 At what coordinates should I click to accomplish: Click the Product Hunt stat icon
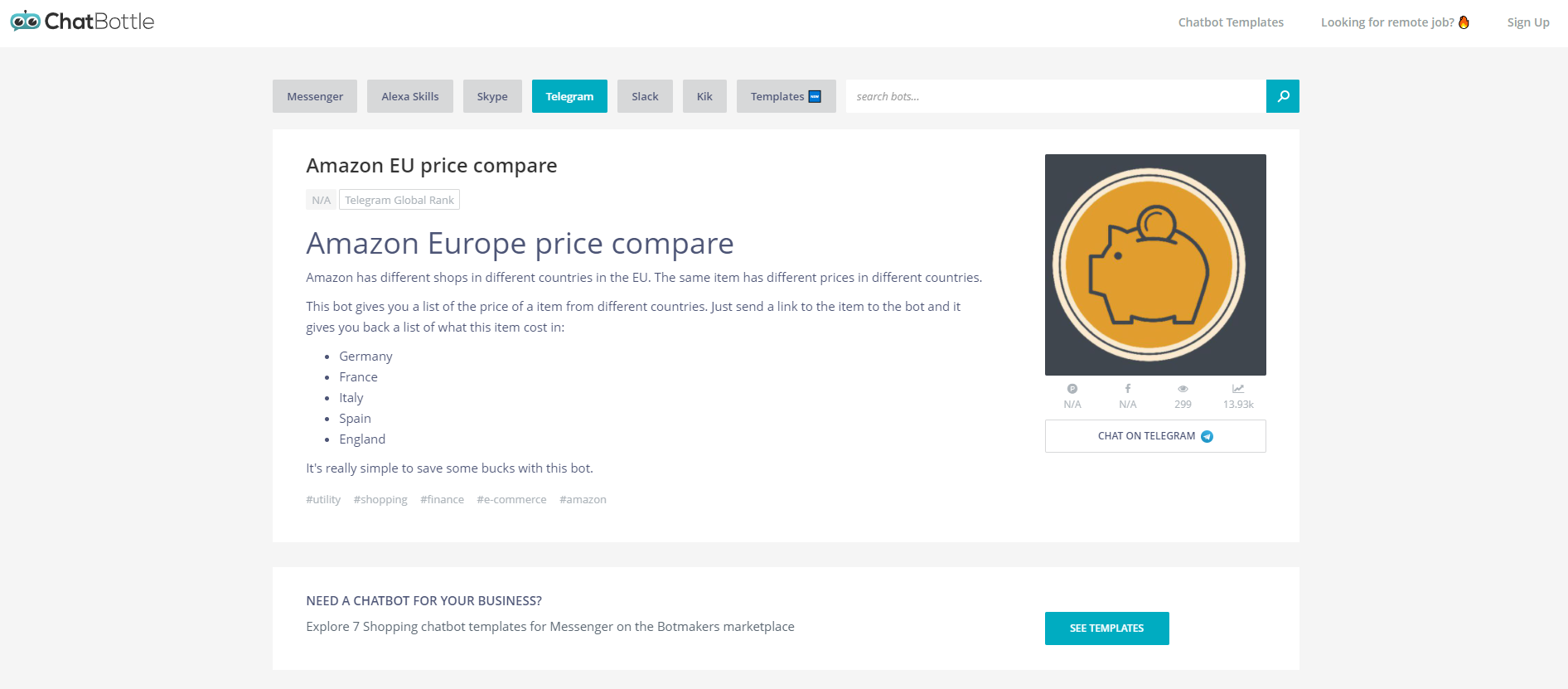click(1072, 388)
